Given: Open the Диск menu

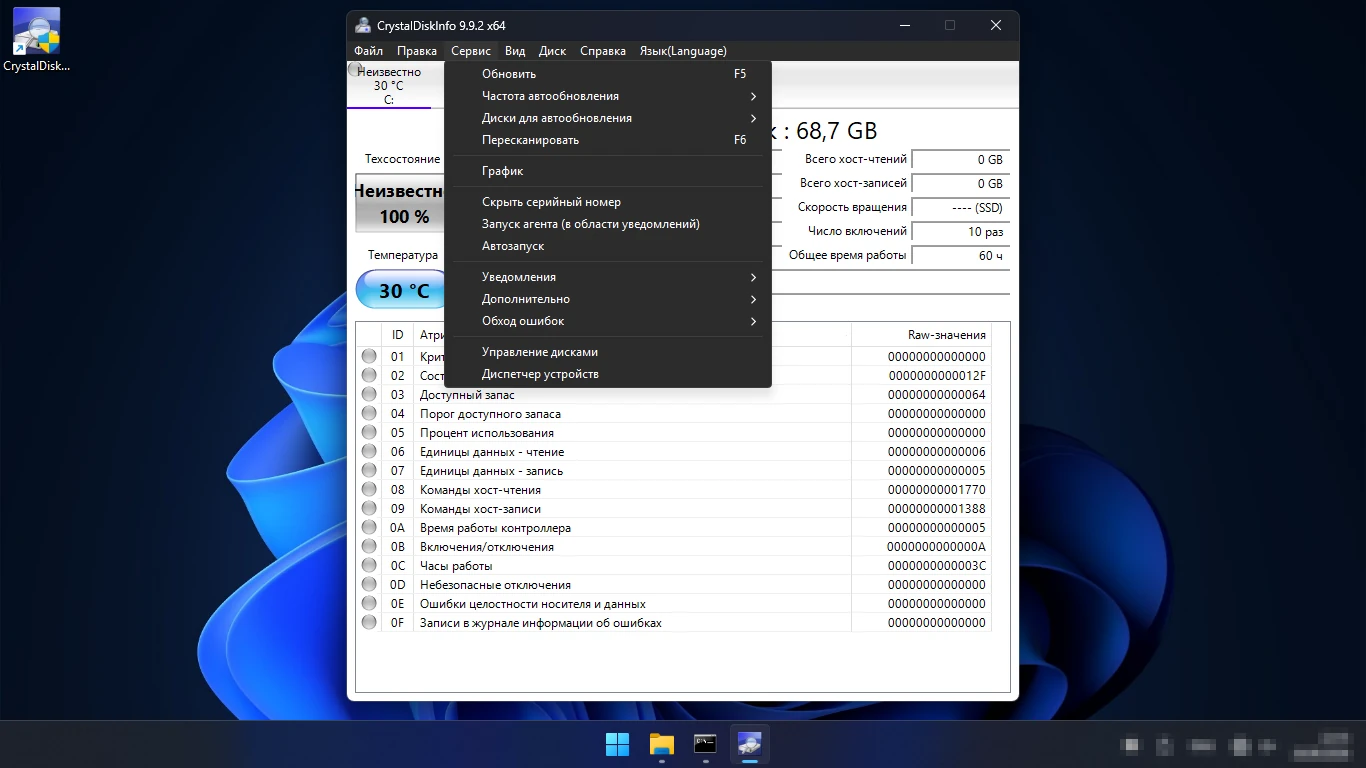Looking at the screenshot, I should 552,51.
